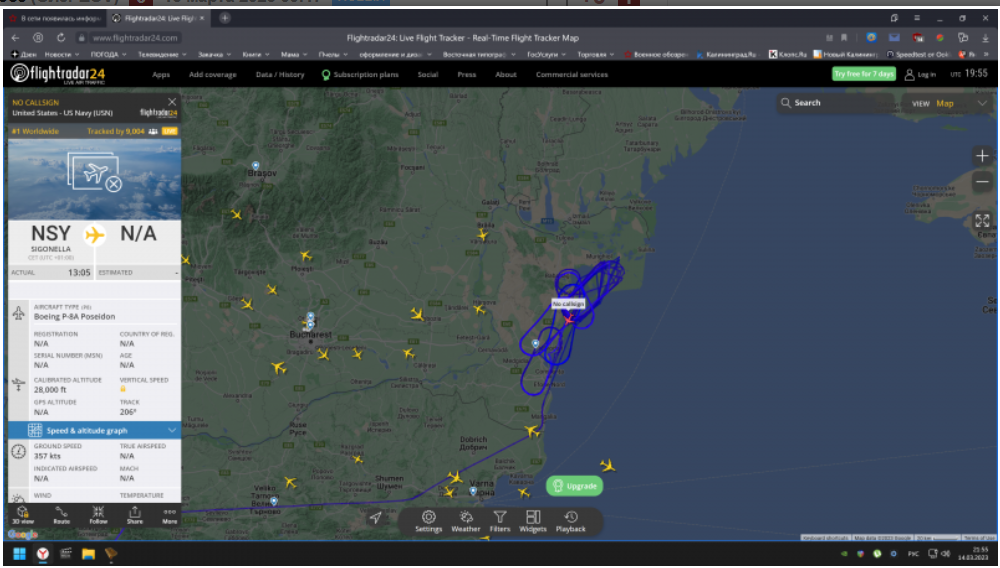Follow the selected aircraft
Viewport: 1000px width, 568px height.
98,515
